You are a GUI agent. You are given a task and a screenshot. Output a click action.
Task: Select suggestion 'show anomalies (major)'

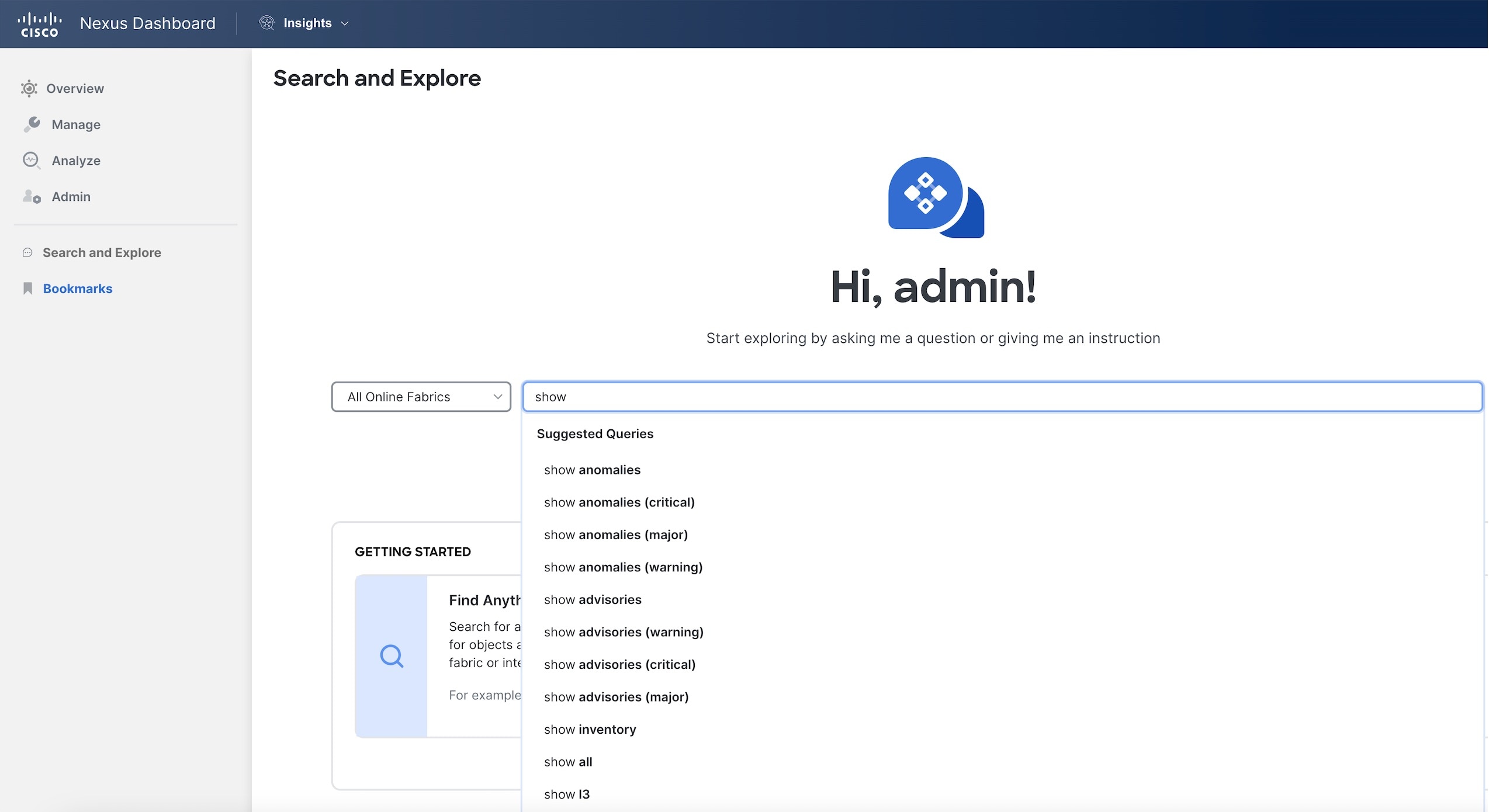pyautogui.click(x=615, y=535)
